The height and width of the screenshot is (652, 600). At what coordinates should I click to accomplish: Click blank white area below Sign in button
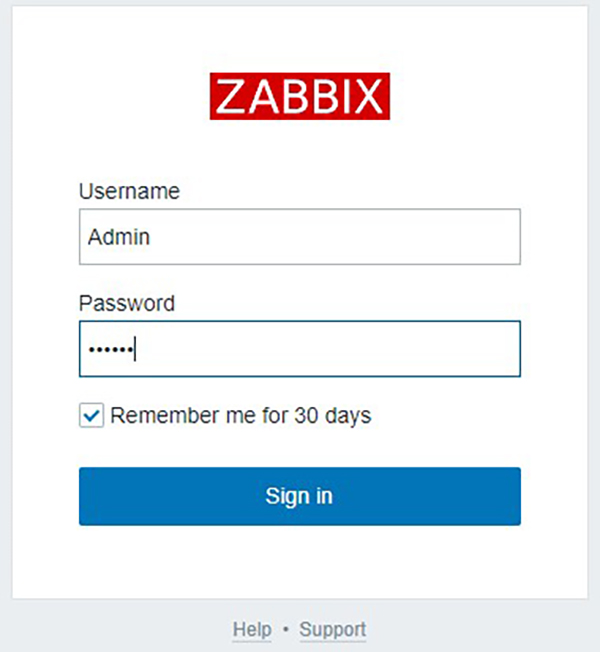click(300, 561)
